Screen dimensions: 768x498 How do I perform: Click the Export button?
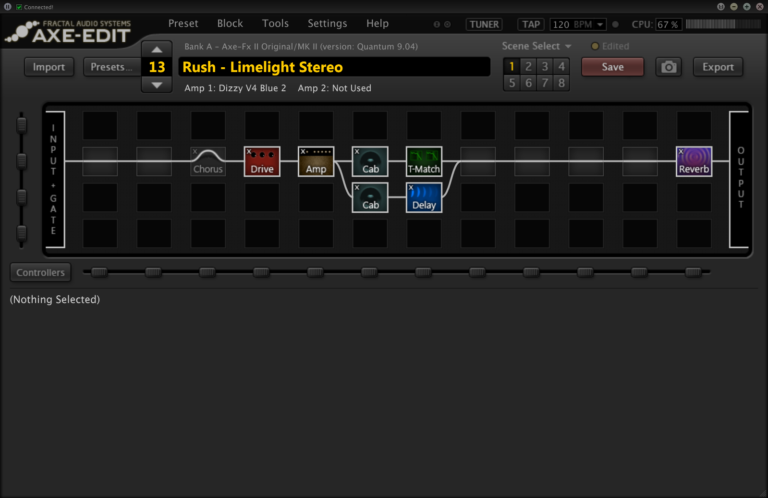(718, 67)
